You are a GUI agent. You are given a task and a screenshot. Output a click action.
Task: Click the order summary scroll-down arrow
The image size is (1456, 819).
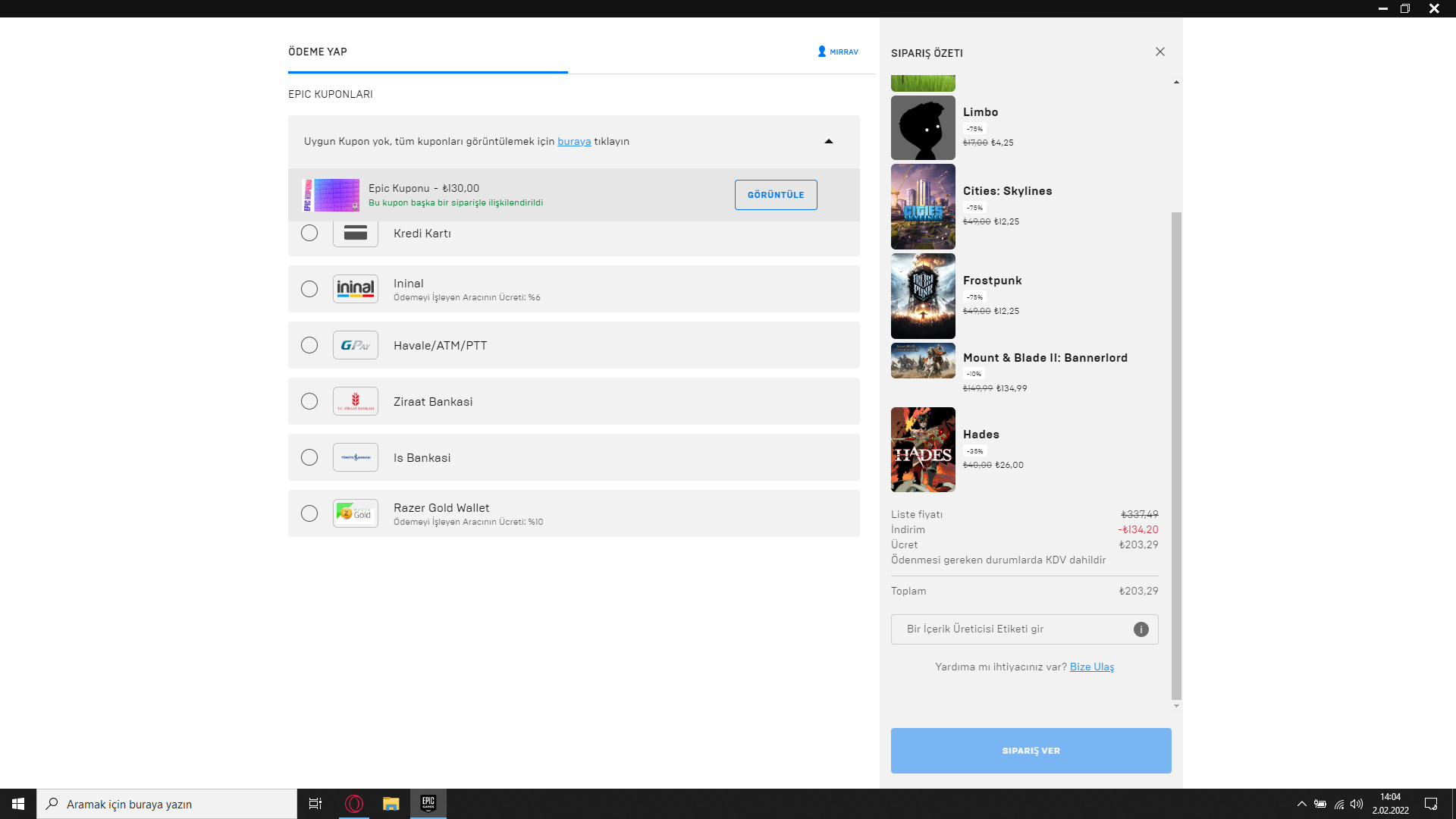click(x=1176, y=706)
